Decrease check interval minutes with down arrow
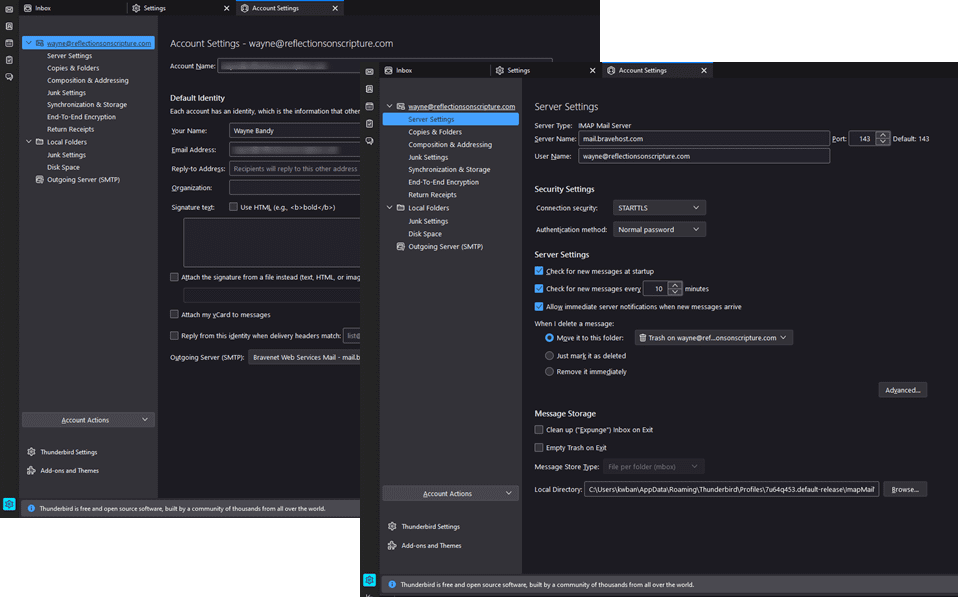This screenshot has height=597, width=958. [675, 292]
